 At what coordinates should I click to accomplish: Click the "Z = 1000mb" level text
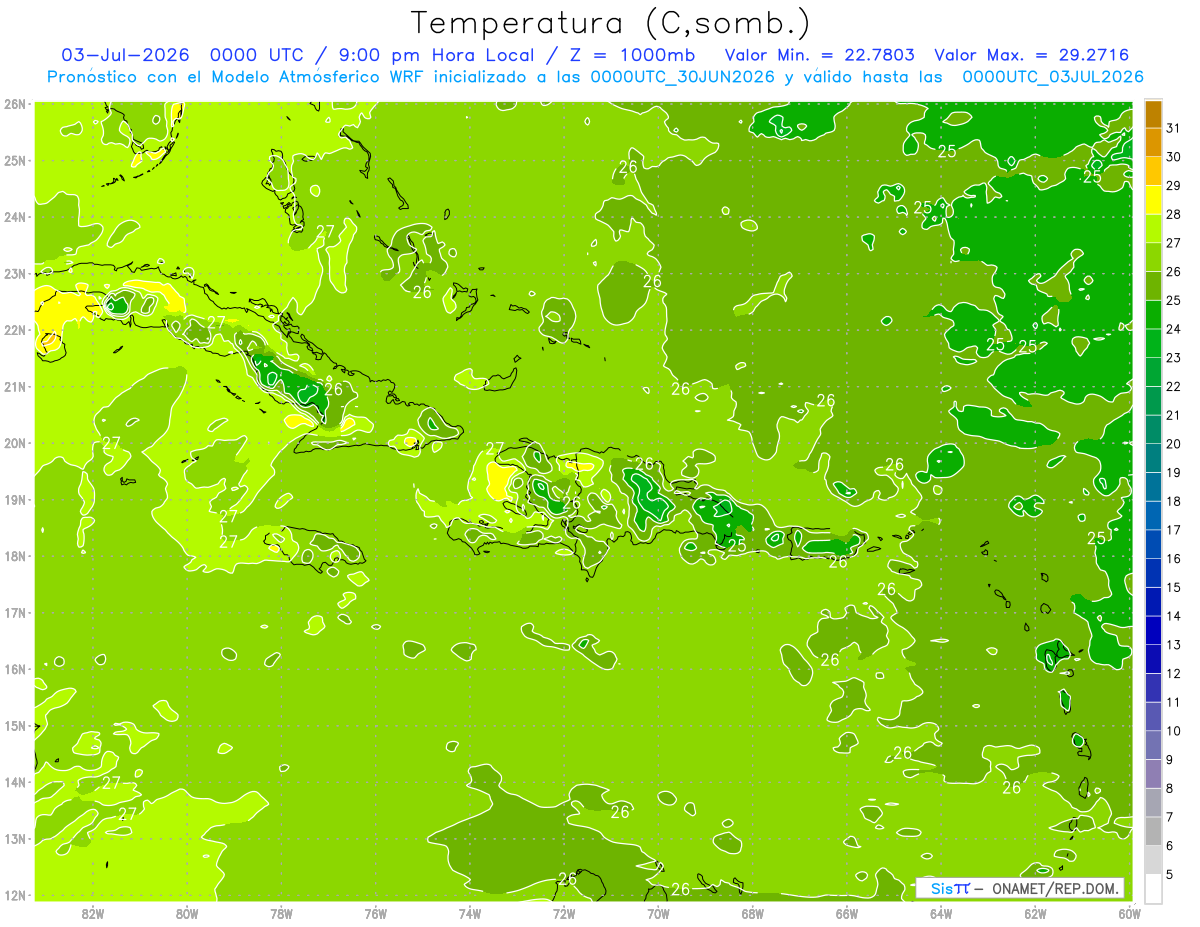tap(632, 55)
